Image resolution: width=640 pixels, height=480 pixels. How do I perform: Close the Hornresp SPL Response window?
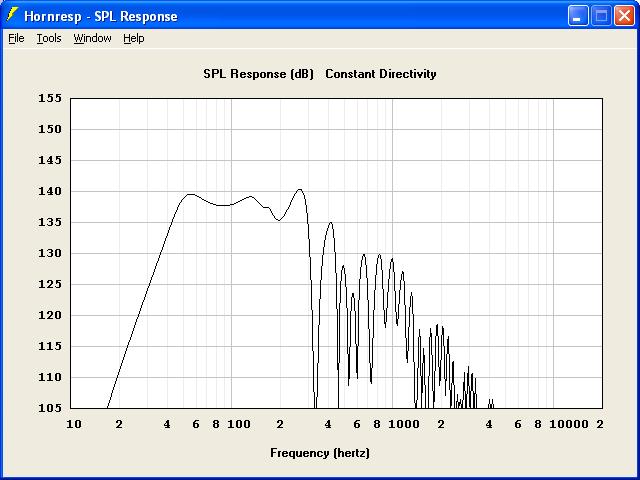(624, 16)
